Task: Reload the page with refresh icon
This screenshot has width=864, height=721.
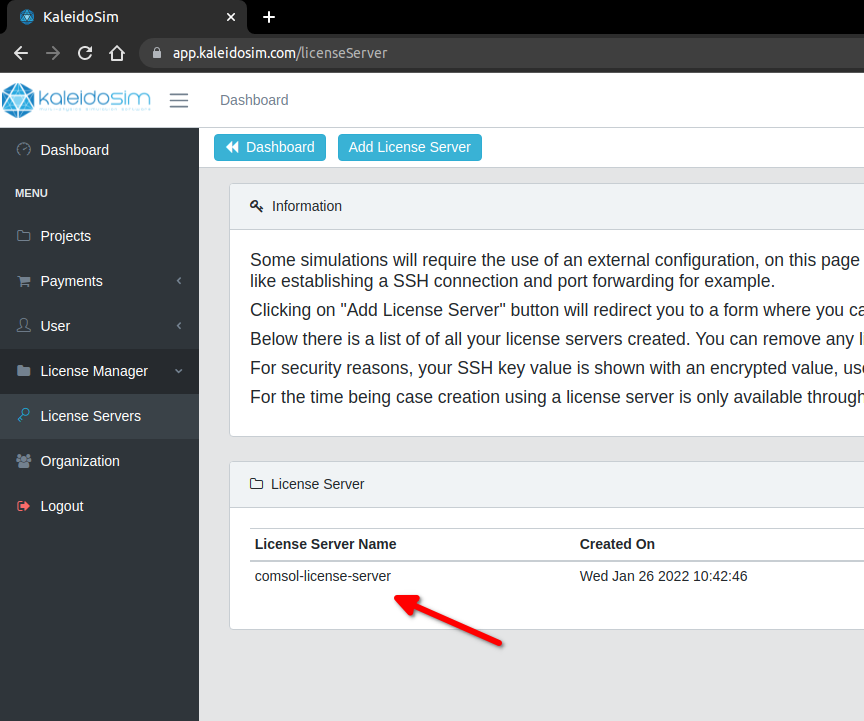Action: click(x=85, y=53)
